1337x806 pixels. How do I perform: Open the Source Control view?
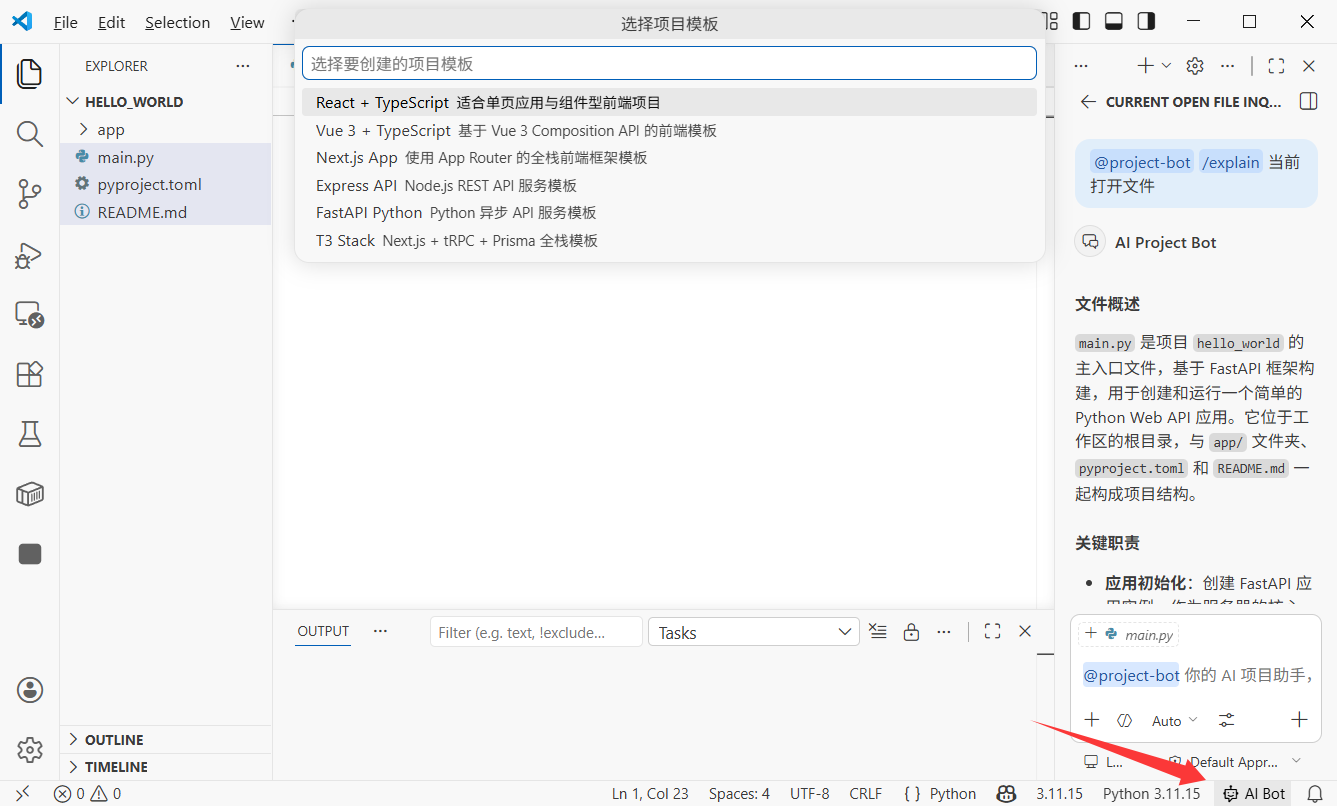(x=29, y=194)
